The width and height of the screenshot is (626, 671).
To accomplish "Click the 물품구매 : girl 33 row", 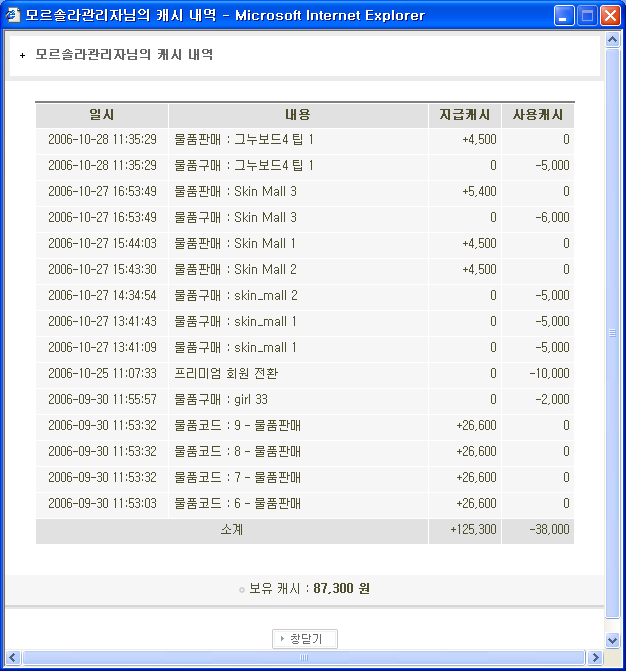I will point(221,399).
